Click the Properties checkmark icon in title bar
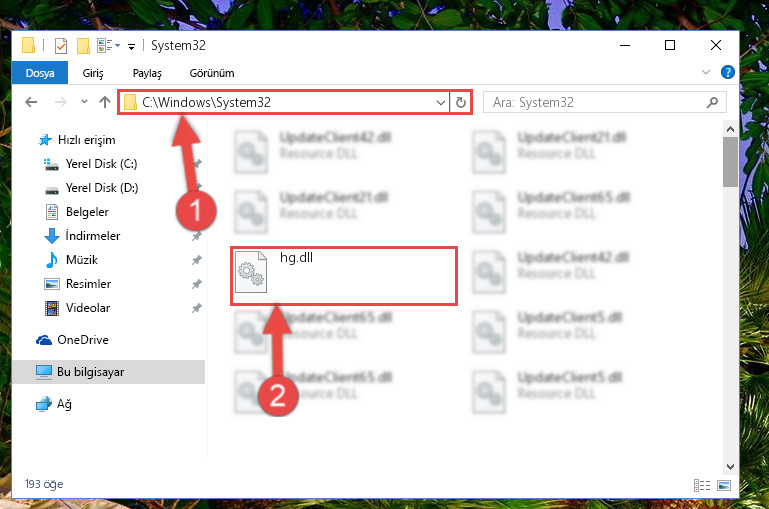 click(x=61, y=46)
